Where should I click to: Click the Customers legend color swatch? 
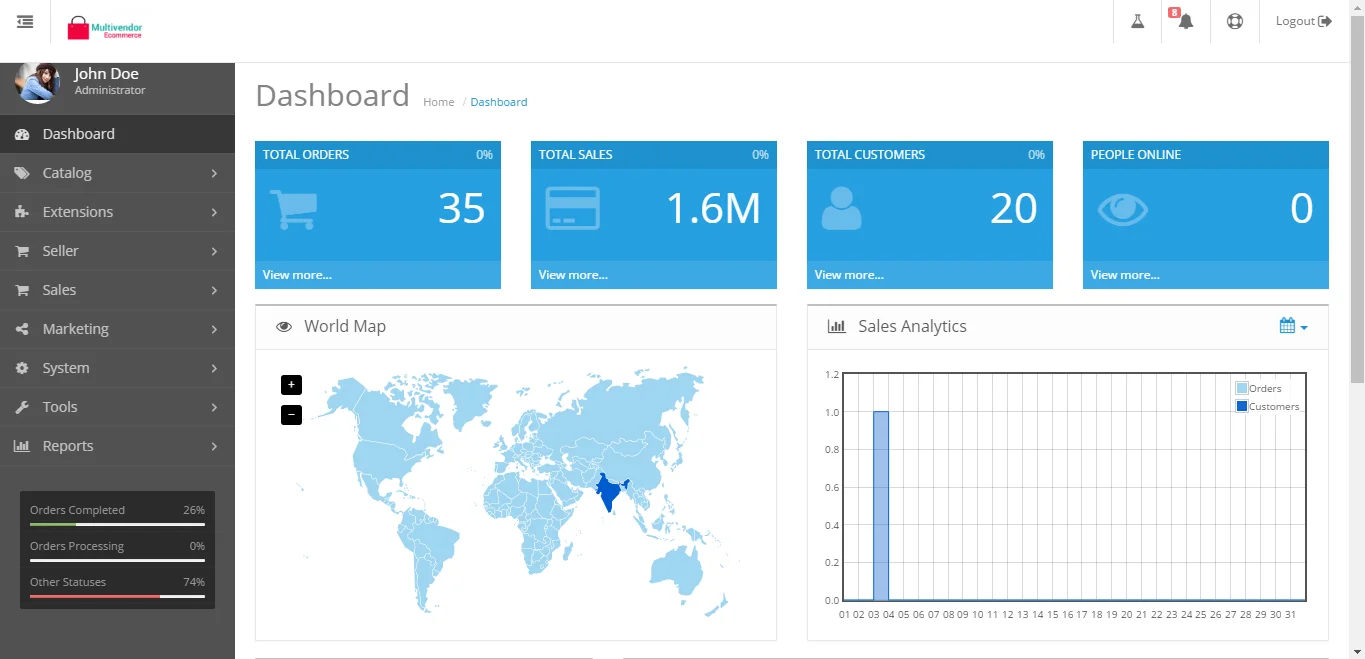click(x=1242, y=406)
